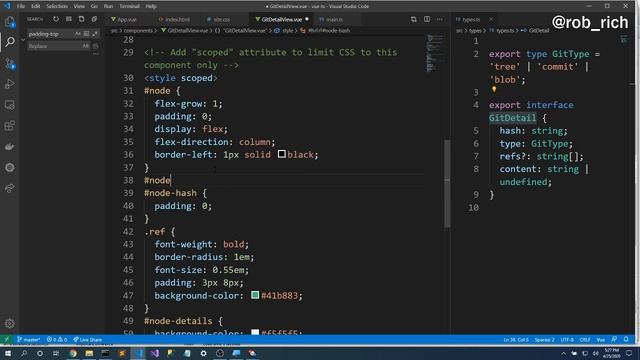Screen dimensions: 640x360
Task: Click the Replace All icon beside Replace field
Action: (x=96, y=46)
